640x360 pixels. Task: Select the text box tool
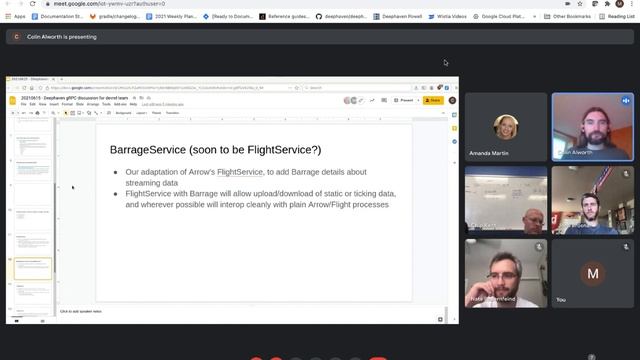click(73, 113)
